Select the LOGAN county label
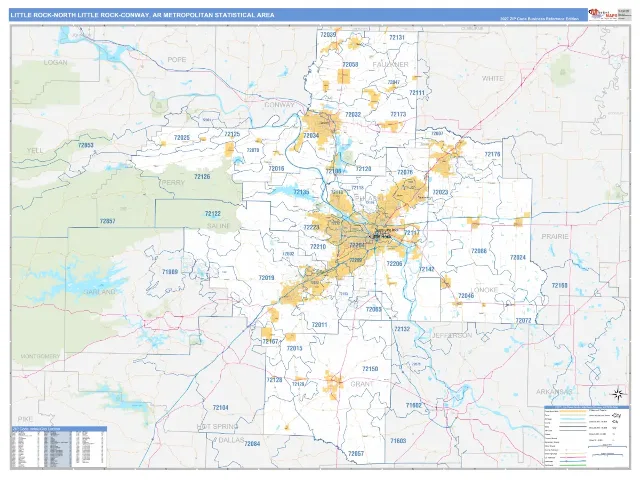This screenshot has width=640, height=480. (x=56, y=62)
